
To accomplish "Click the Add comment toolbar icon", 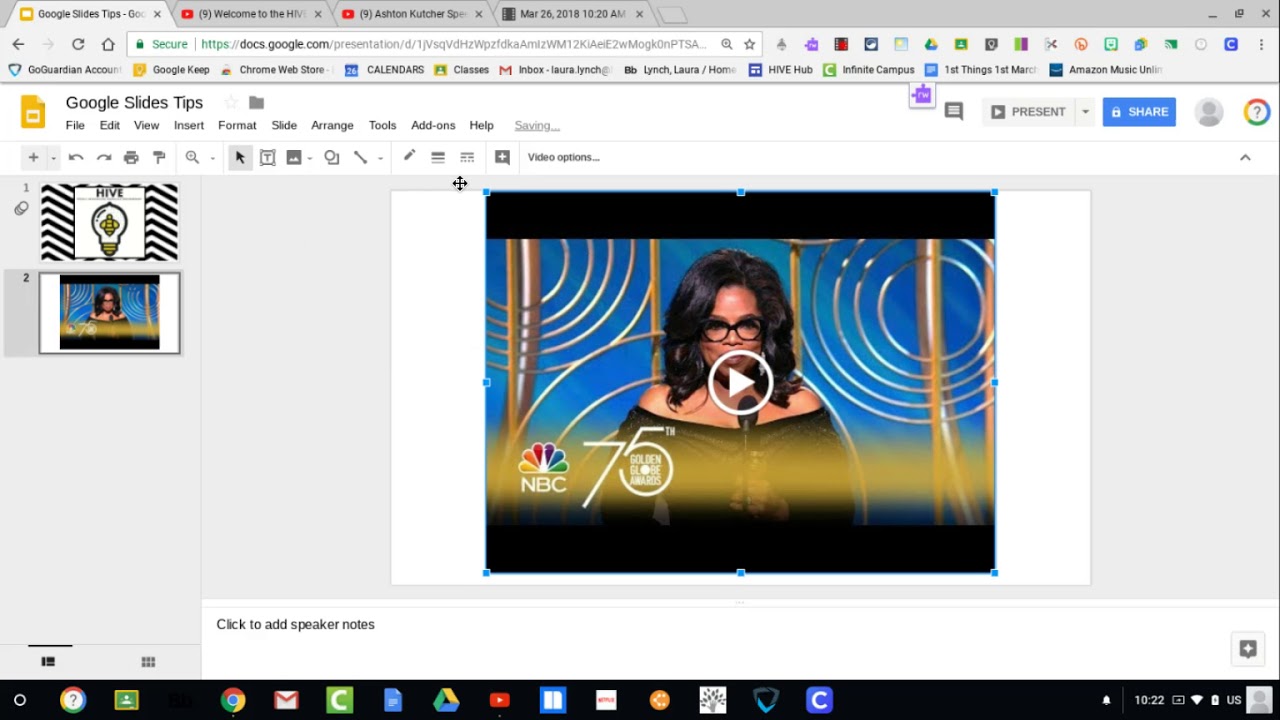I will tap(502, 157).
